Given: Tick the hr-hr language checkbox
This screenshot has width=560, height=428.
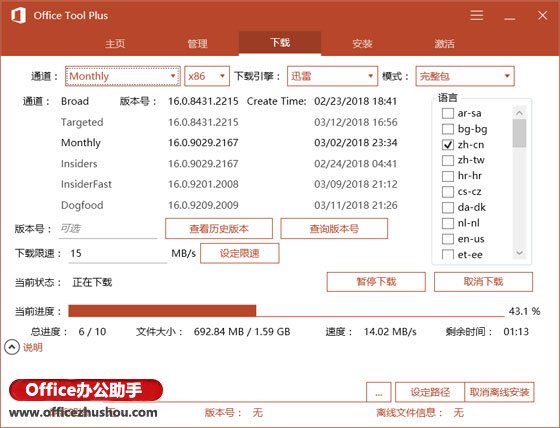Looking at the screenshot, I should coord(448,176).
